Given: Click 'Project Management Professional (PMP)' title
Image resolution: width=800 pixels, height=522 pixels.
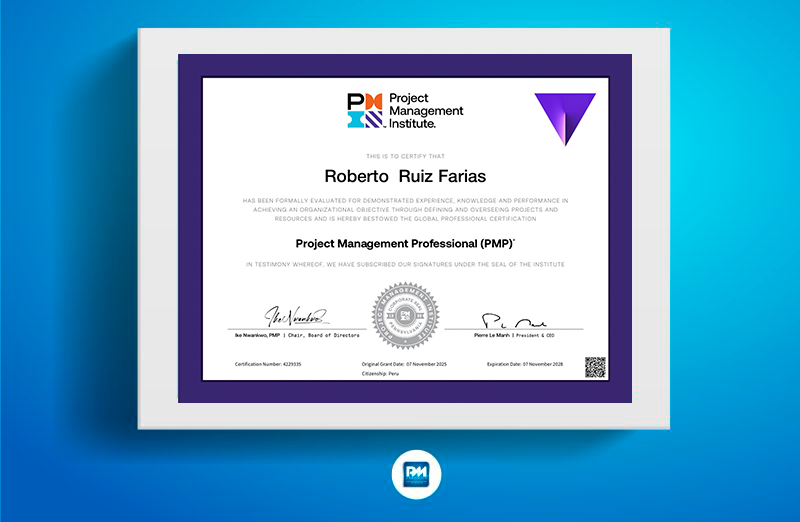Looking at the screenshot, I should tap(405, 244).
